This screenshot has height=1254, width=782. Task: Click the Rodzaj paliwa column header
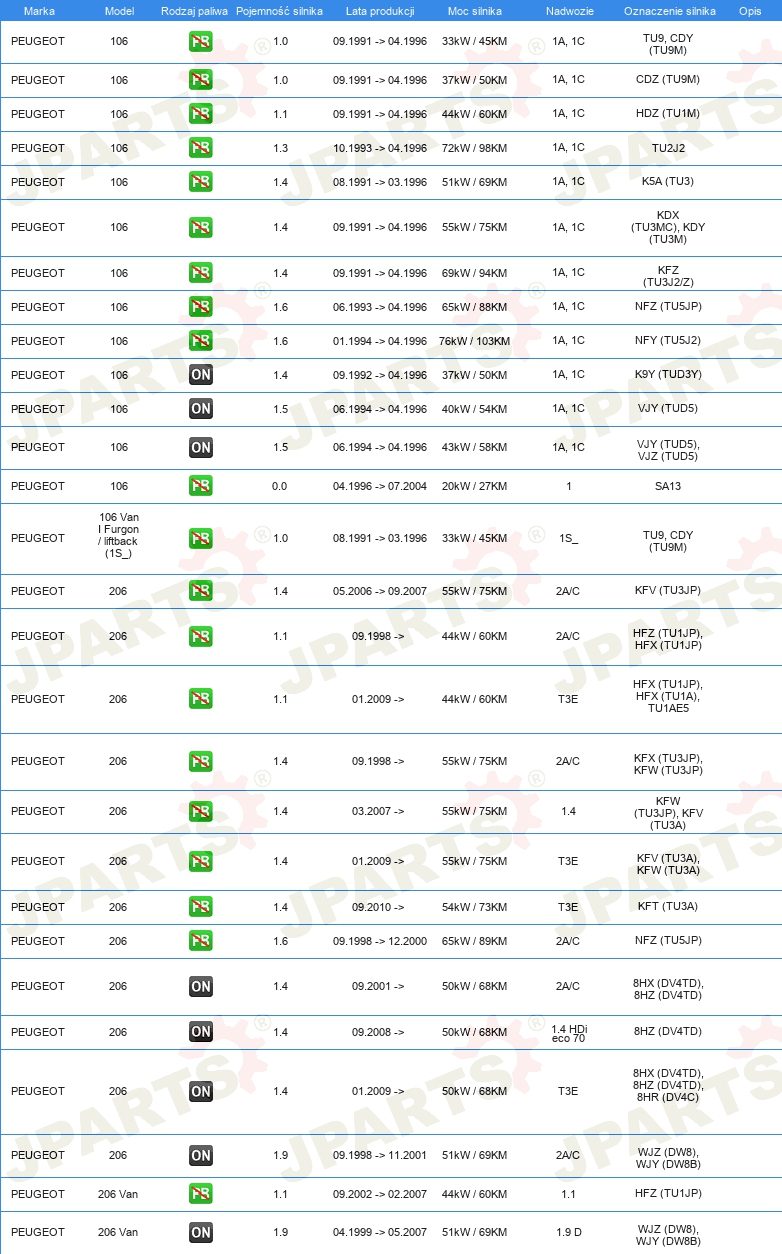(195, 10)
